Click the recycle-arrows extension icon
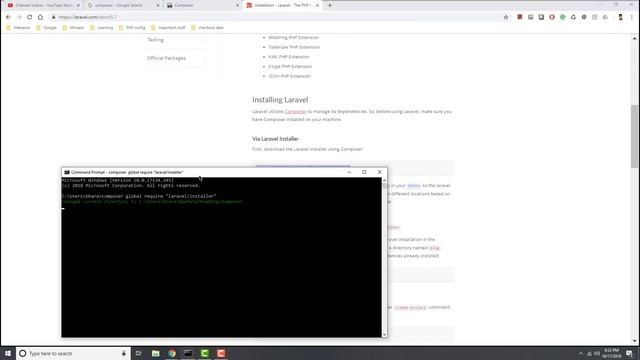The image size is (640, 360). 573,17
